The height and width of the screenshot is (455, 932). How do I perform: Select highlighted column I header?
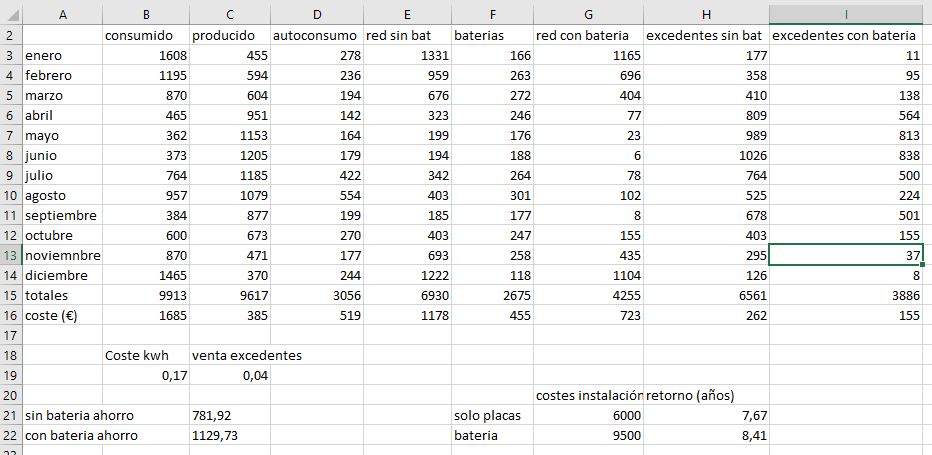[846, 15]
